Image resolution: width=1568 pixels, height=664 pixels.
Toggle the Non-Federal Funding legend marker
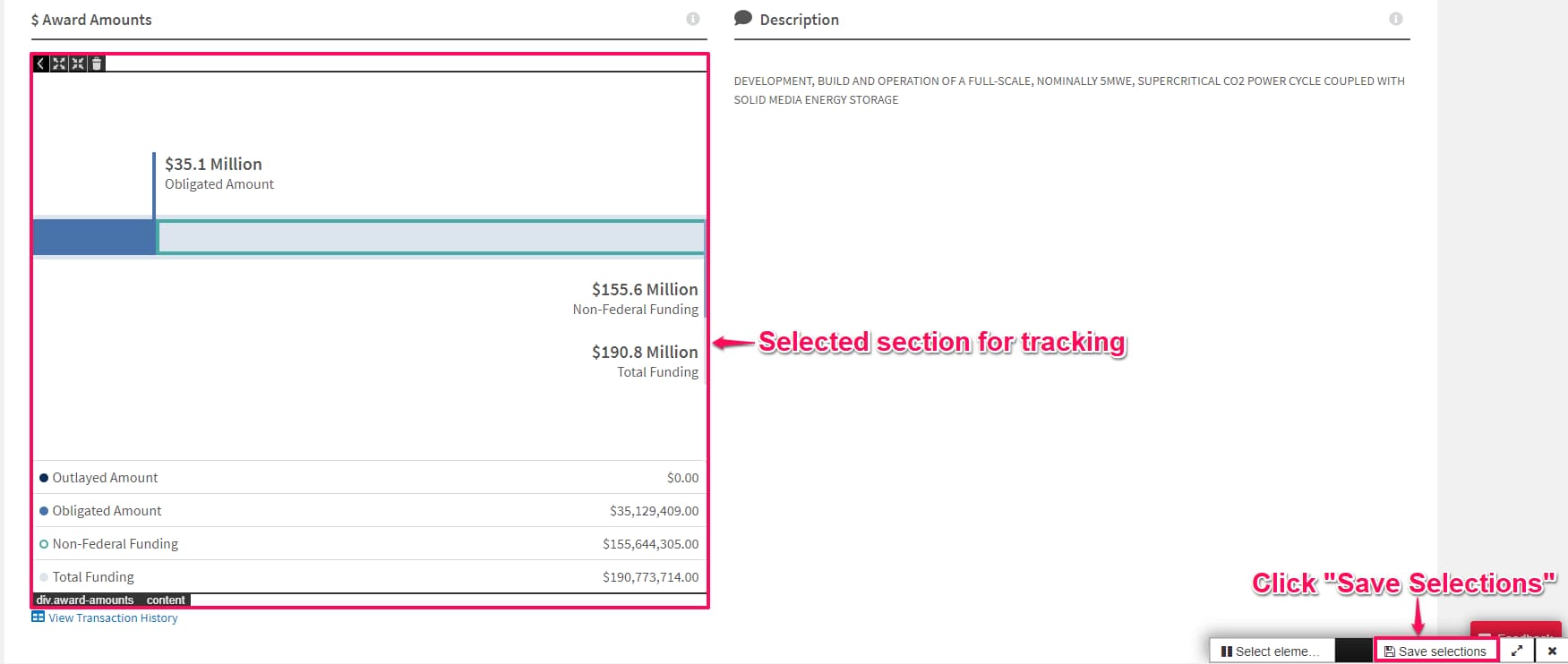point(43,543)
